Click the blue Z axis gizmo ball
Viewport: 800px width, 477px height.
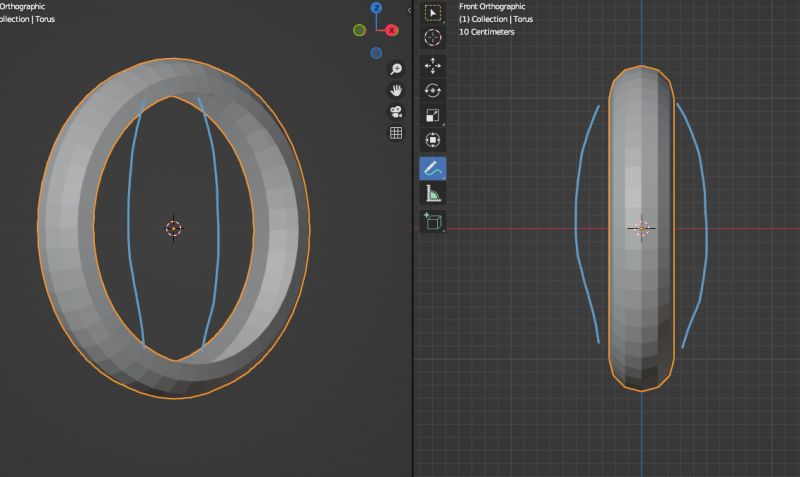point(377,8)
